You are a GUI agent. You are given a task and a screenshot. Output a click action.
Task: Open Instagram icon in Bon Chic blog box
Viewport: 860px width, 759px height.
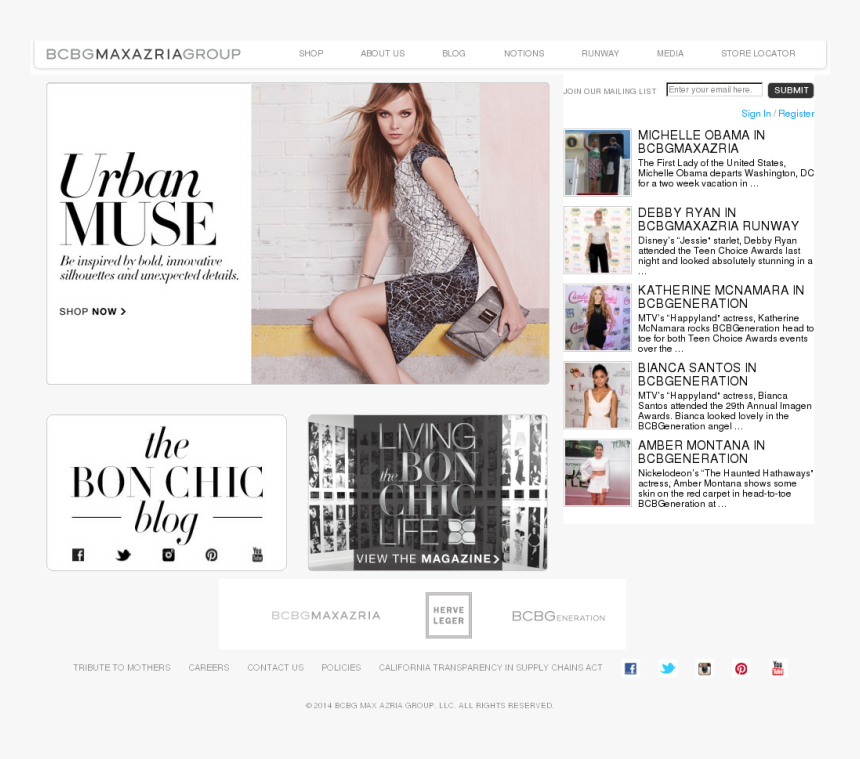tap(168, 554)
